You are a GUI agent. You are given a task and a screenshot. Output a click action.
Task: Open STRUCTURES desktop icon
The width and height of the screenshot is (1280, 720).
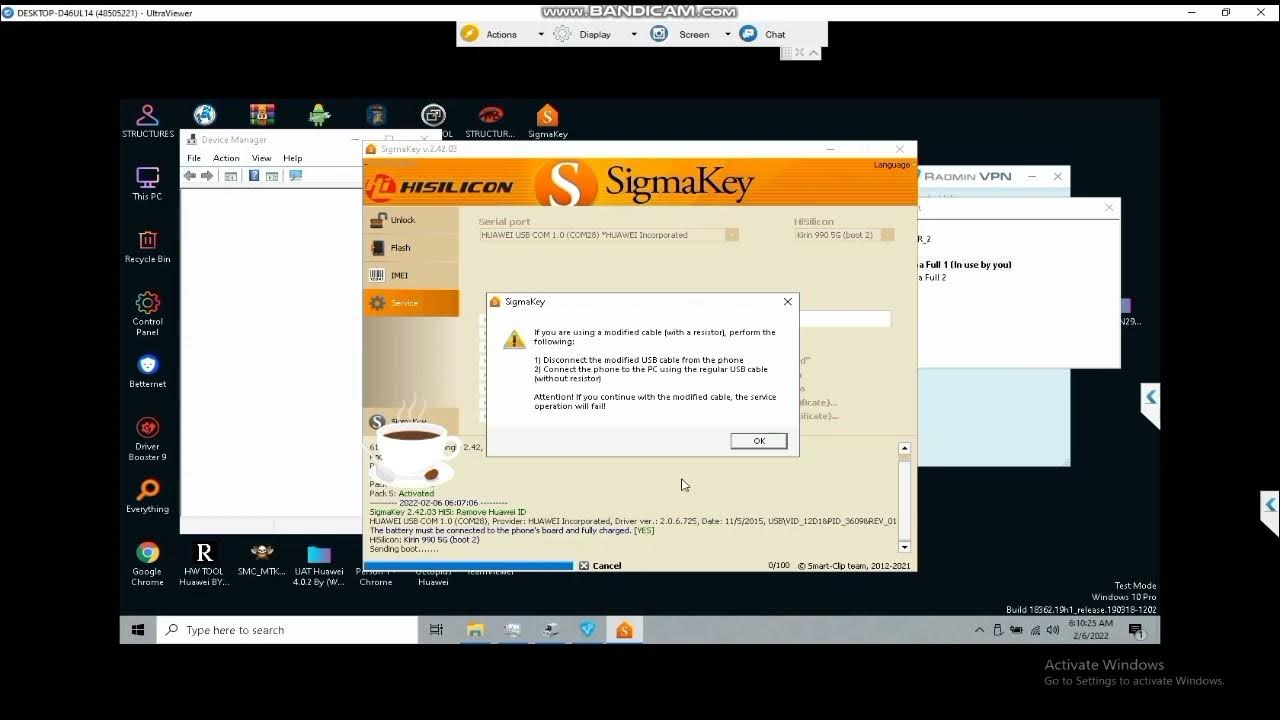[x=148, y=121]
